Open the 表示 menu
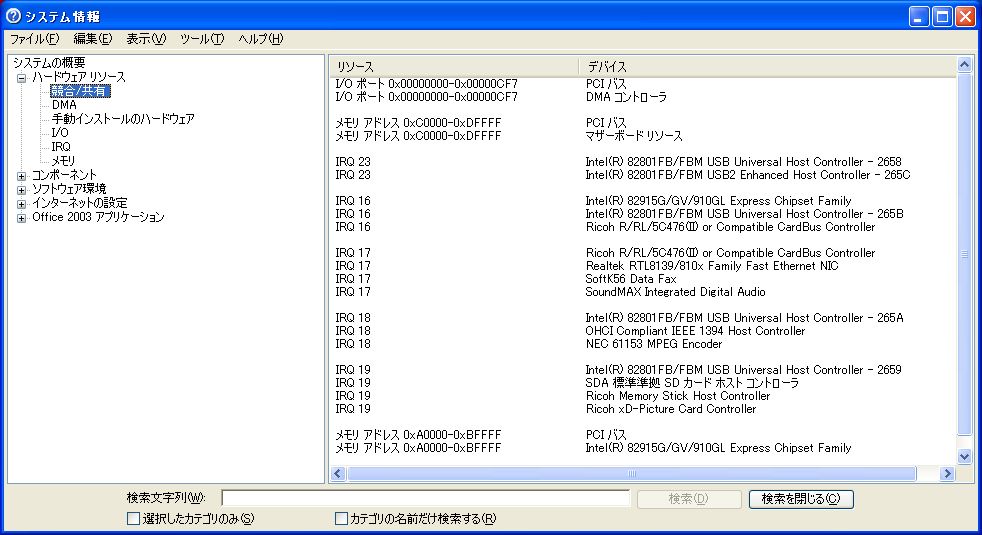Viewport: 982px width, 535px height. (x=145, y=39)
